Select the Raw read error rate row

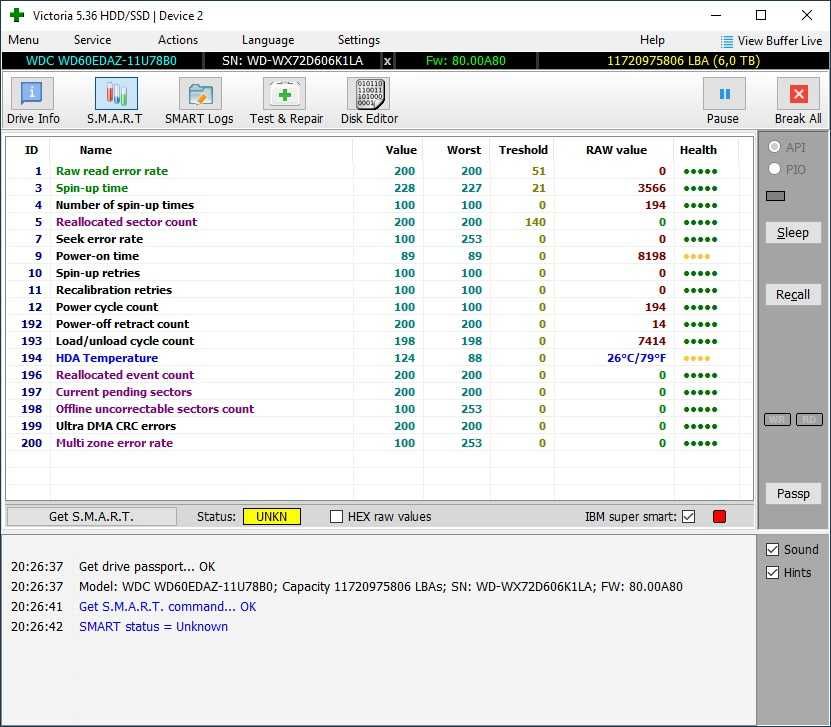pos(379,171)
